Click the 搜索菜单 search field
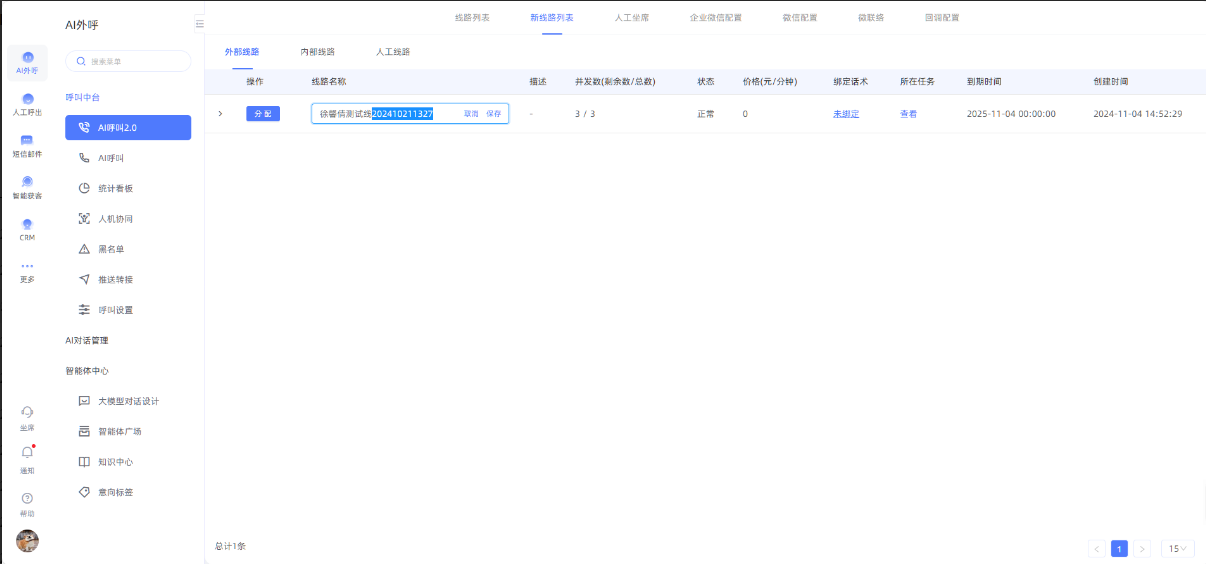1206x564 pixels. [128, 61]
